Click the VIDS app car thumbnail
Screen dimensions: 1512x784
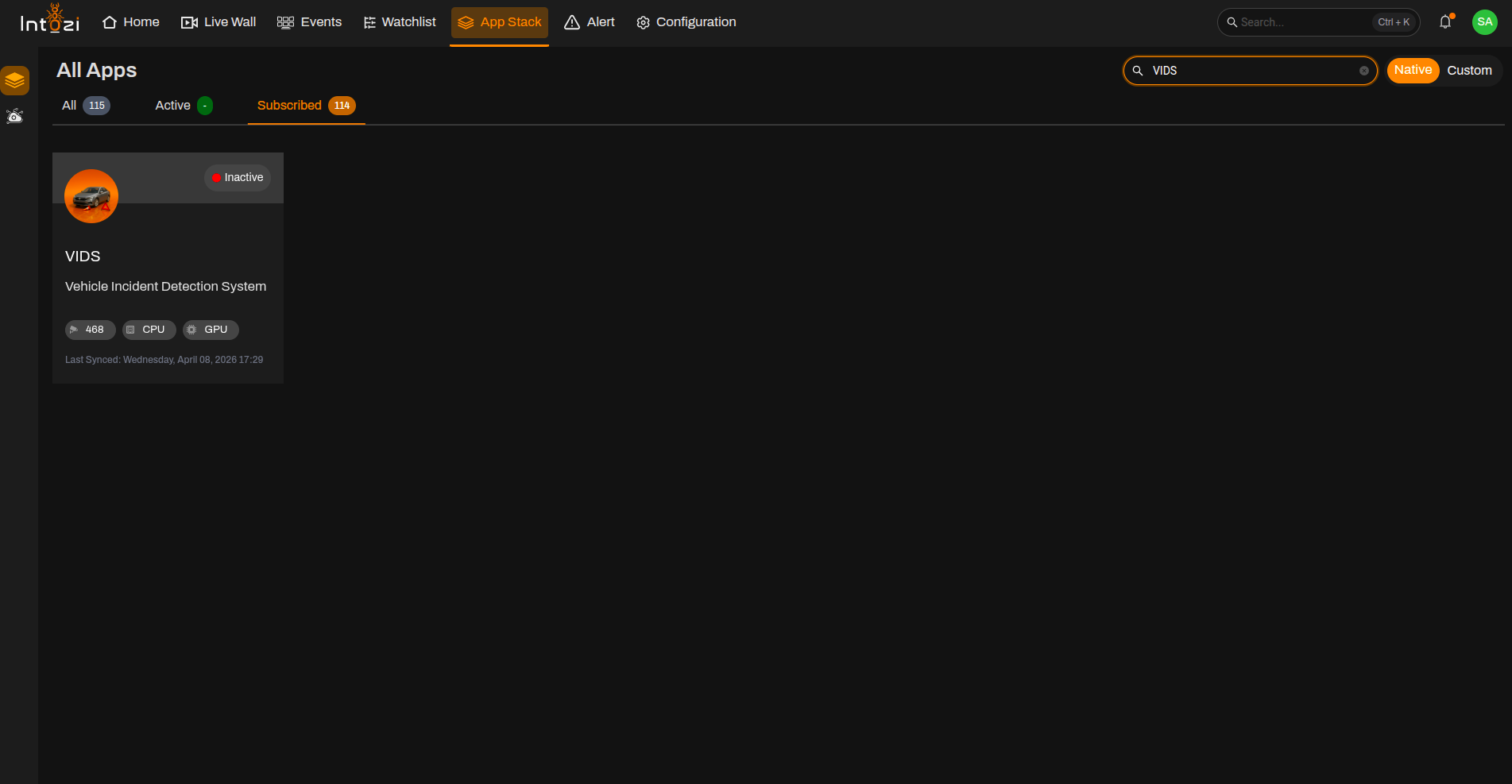[x=91, y=196]
